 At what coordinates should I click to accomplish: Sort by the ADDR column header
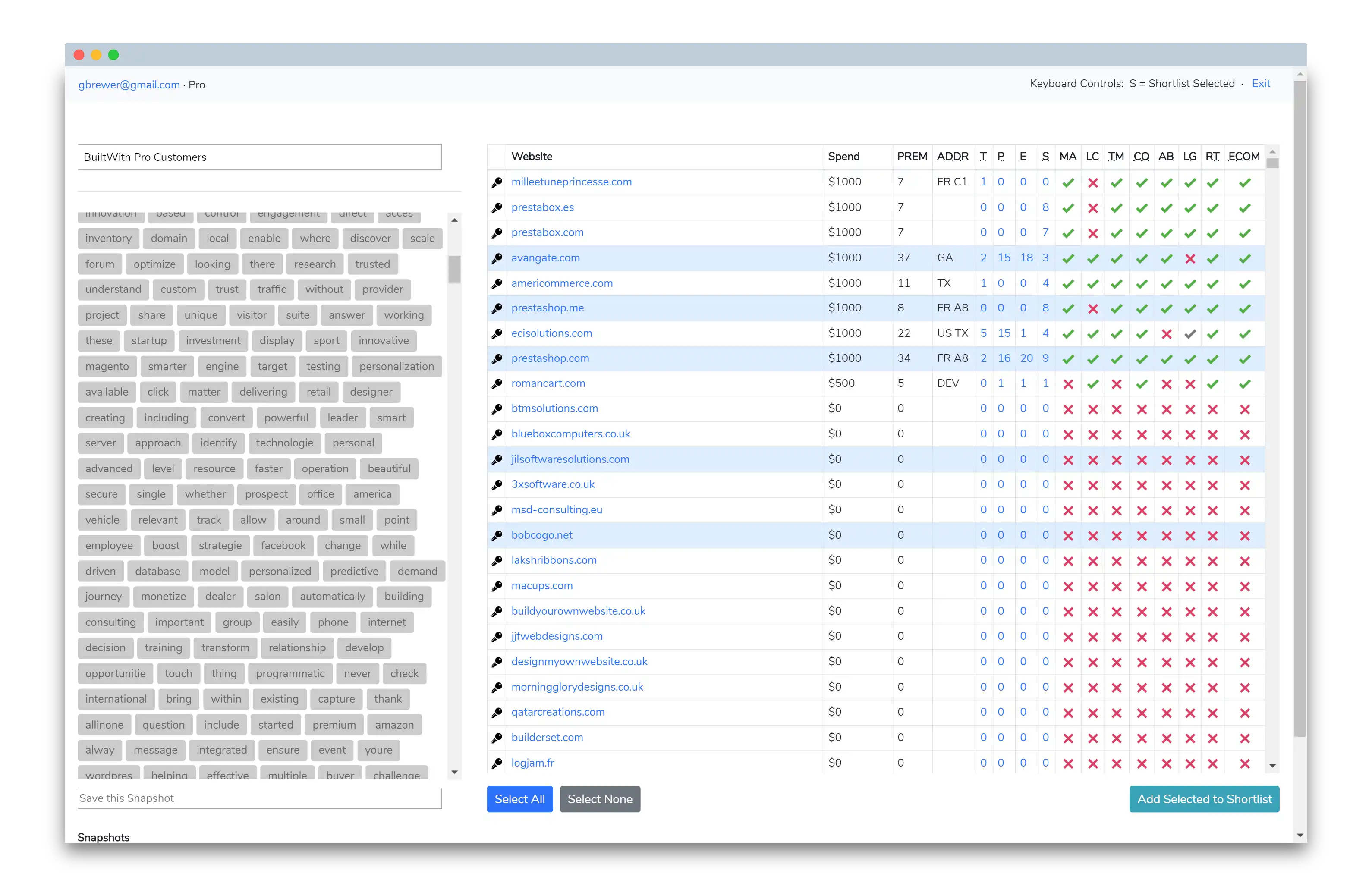pyautogui.click(x=952, y=157)
